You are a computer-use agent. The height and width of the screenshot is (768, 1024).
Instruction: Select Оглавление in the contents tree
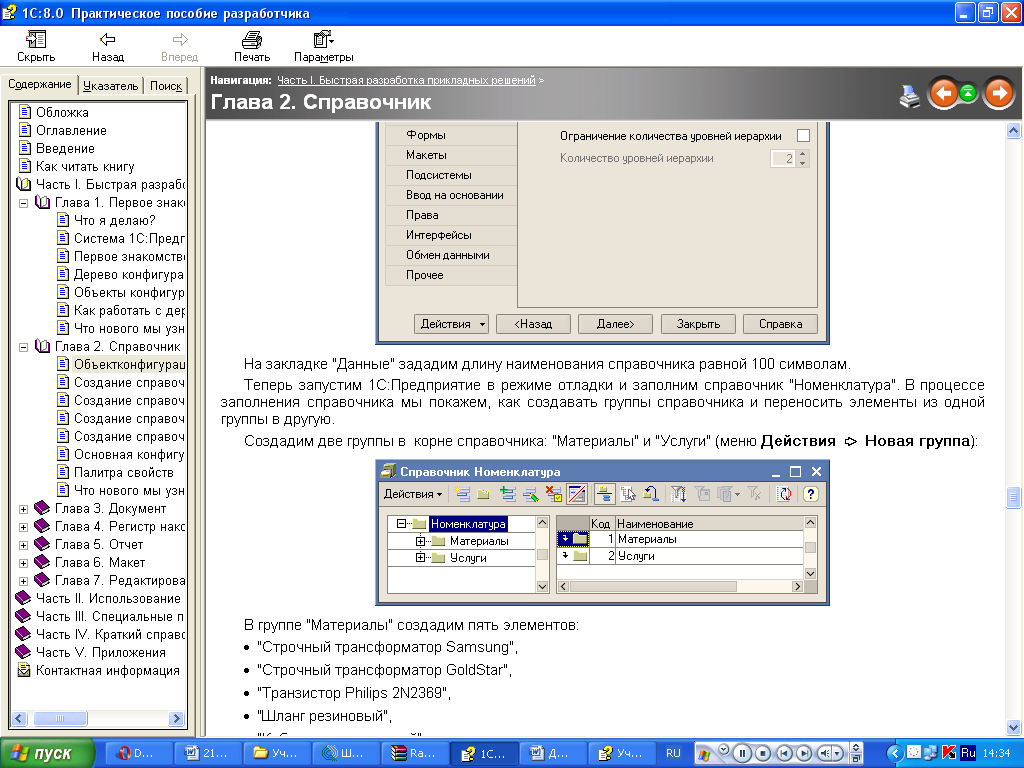tap(71, 131)
